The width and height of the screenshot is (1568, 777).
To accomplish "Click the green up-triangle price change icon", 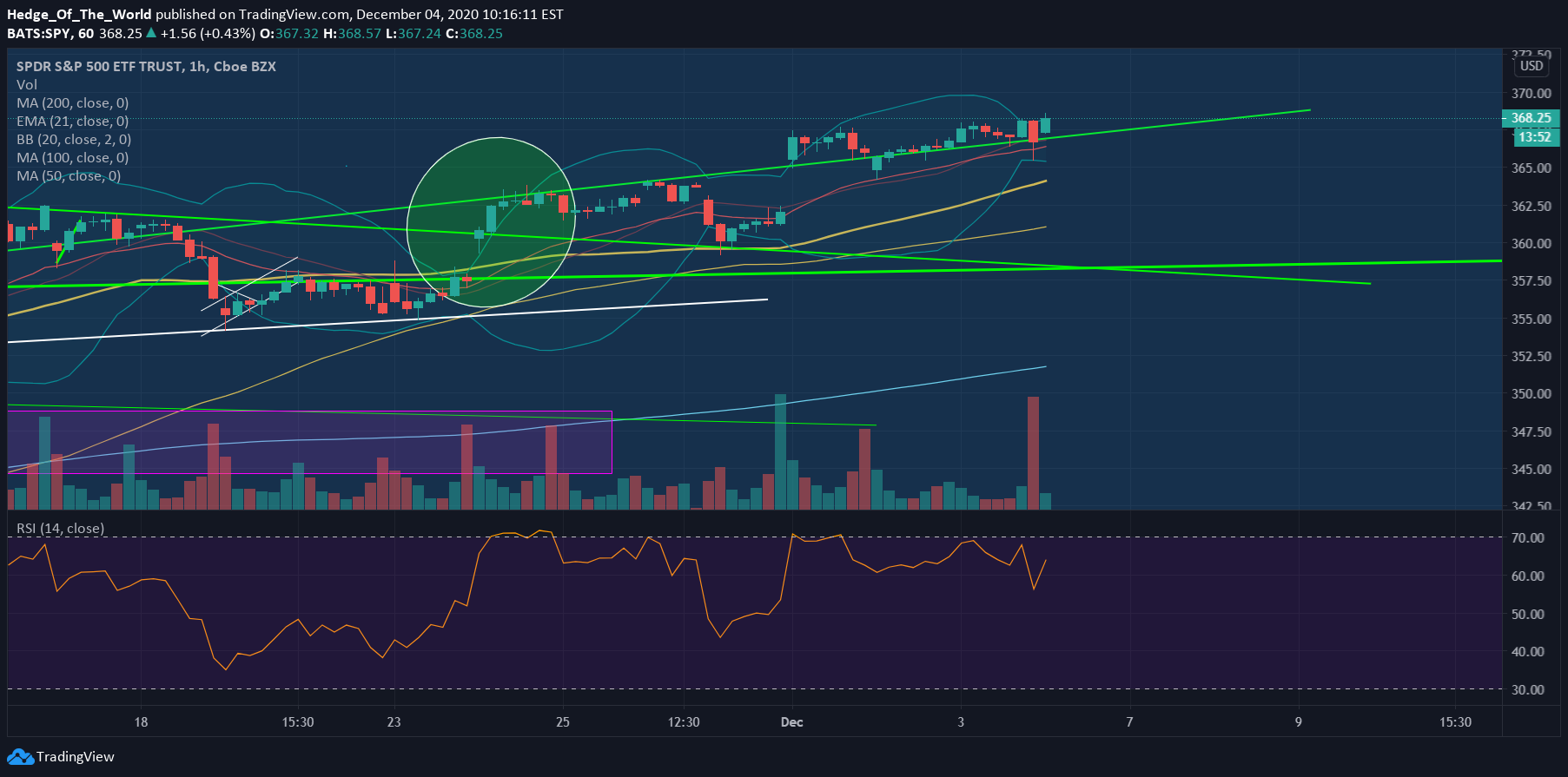I will pos(151,33).
